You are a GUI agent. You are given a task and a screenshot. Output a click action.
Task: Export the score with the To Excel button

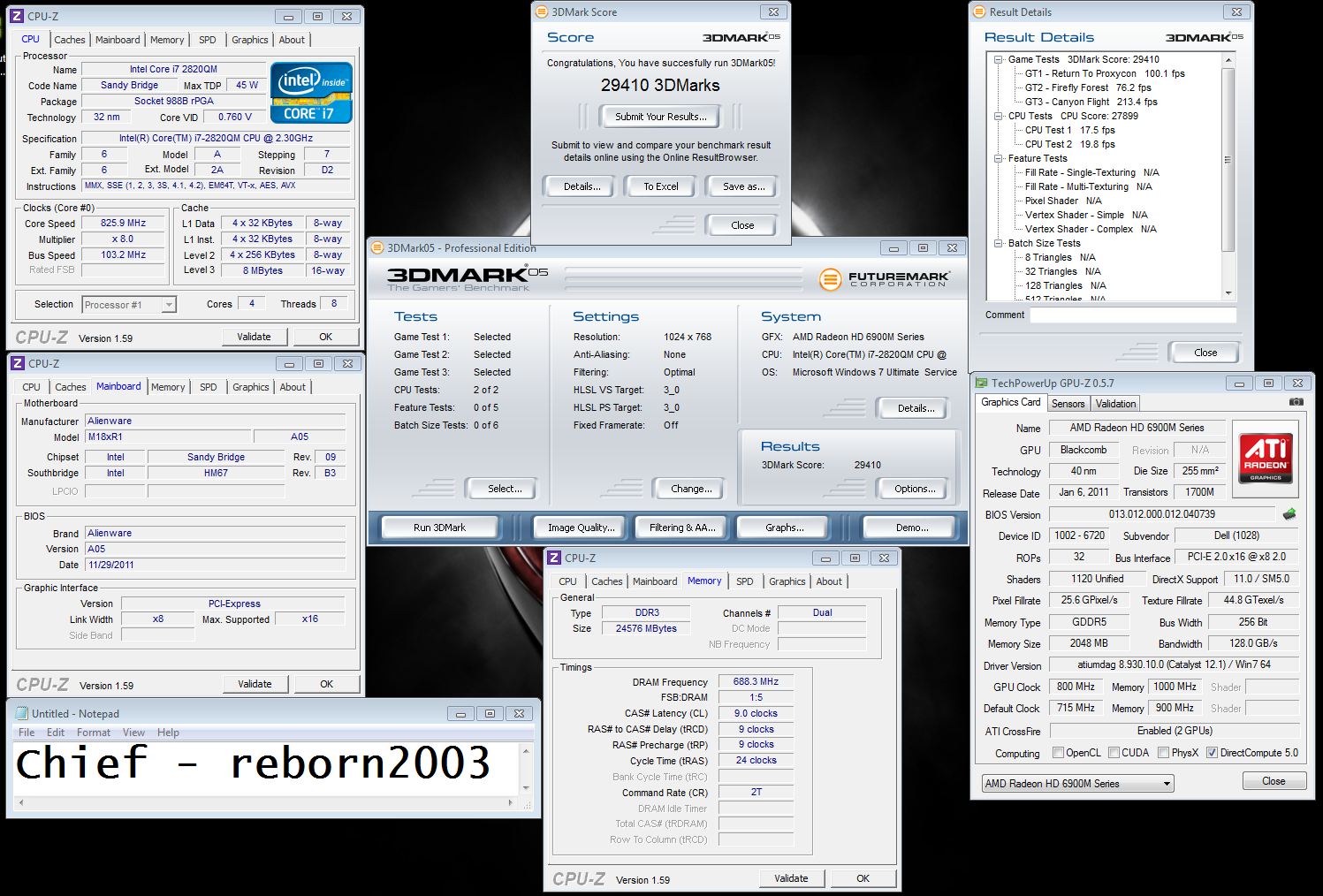[661, 186]
